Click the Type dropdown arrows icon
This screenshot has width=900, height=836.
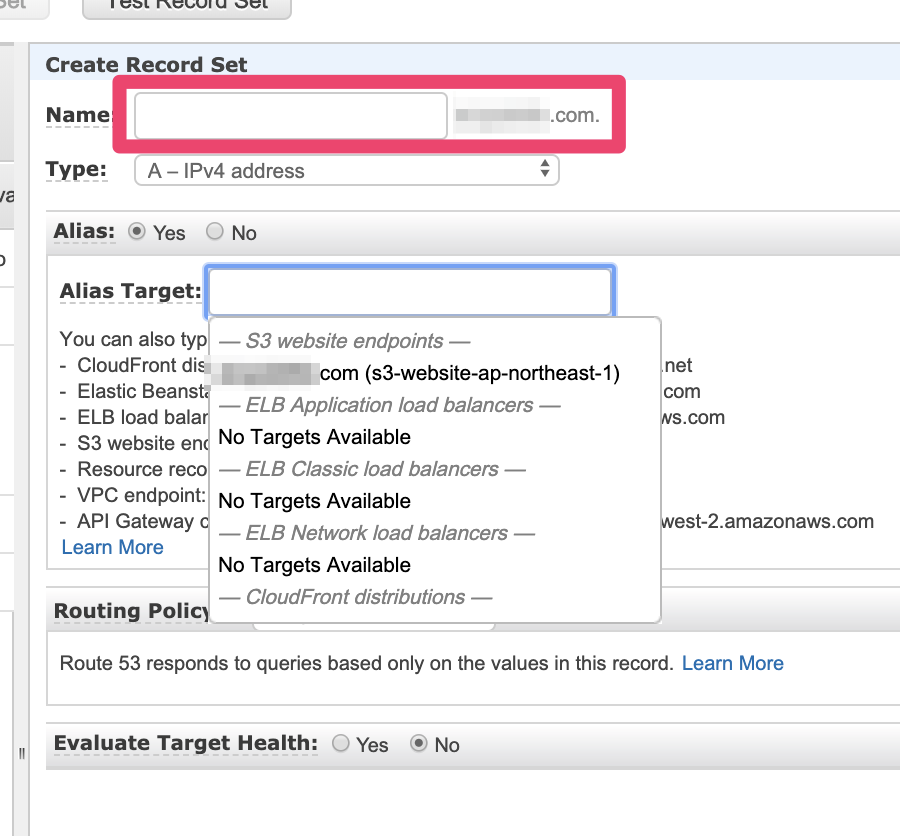[x=544, y=170]
